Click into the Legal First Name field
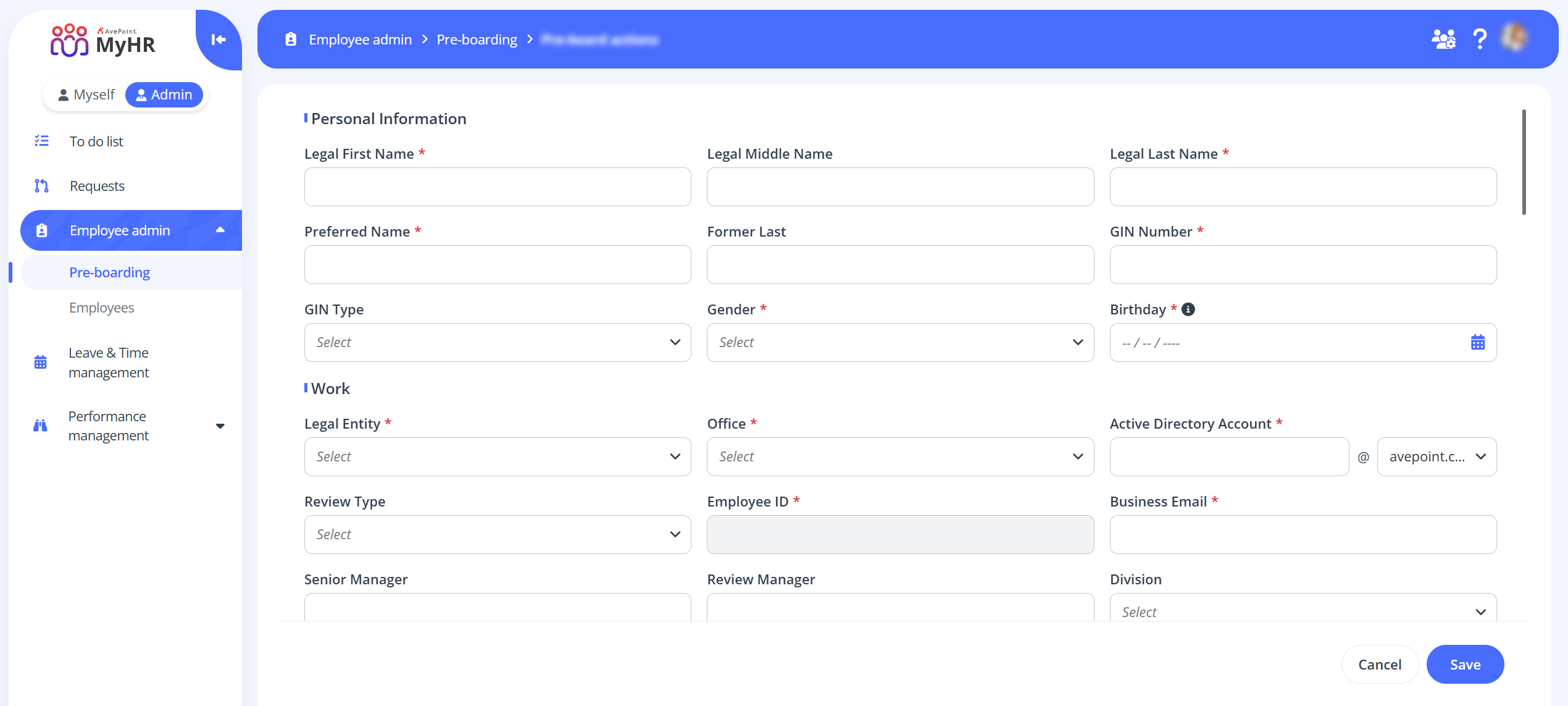 [497, 187]
